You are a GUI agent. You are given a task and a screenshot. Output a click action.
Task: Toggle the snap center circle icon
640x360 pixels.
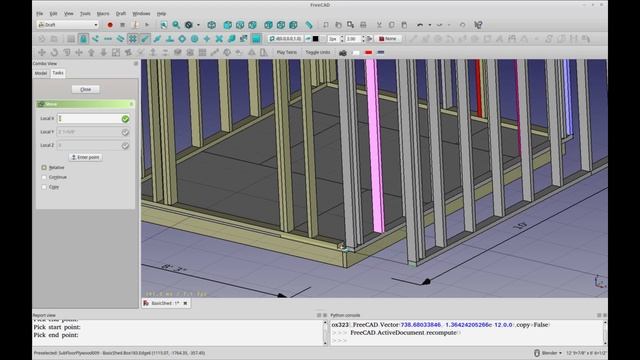coord(195,39)
